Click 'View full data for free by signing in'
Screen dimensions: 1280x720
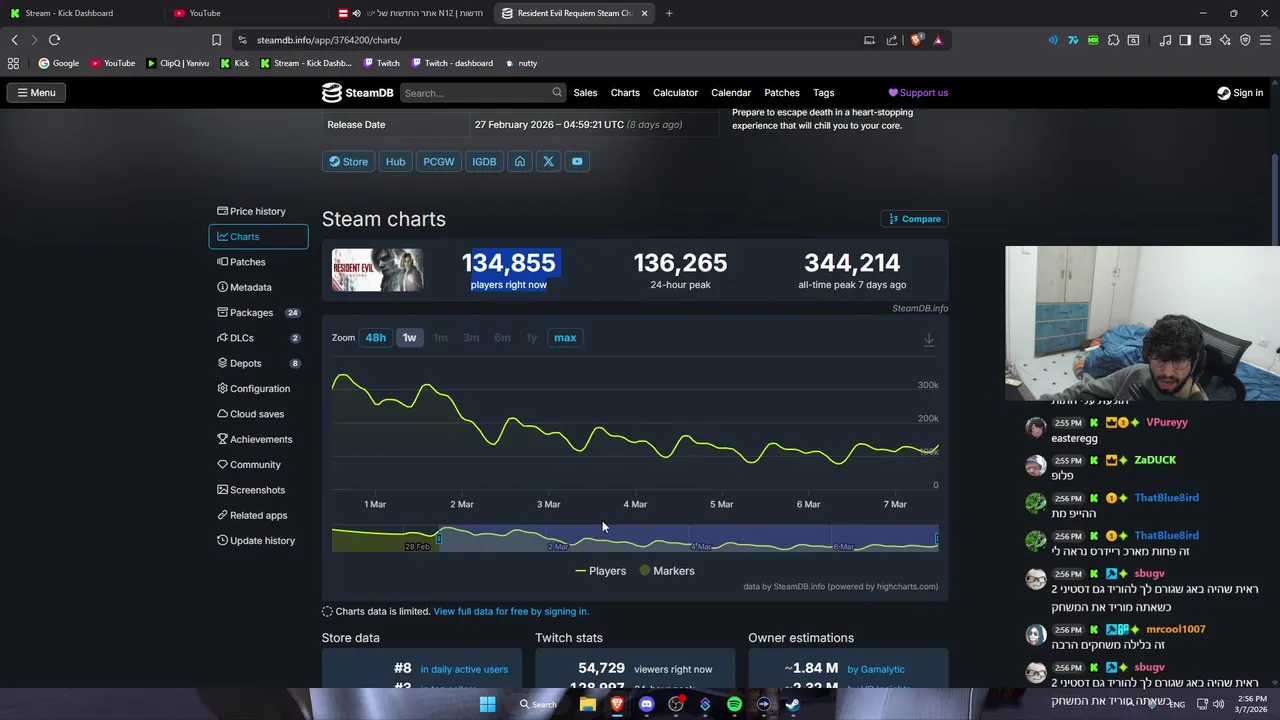click(511, 611)
